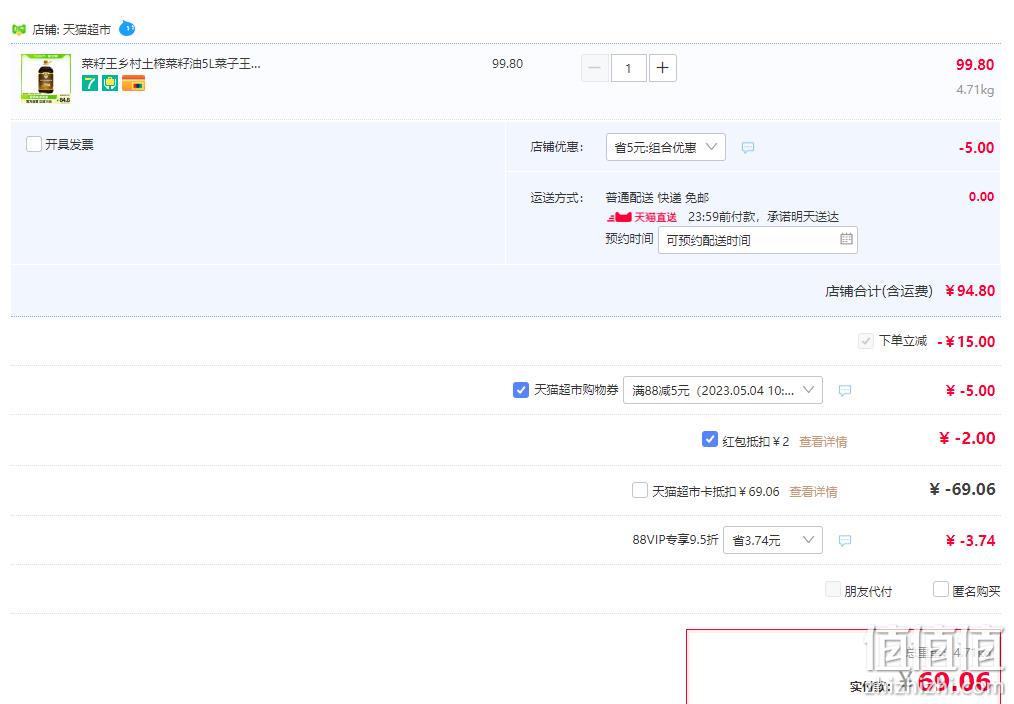
Task: Open 查看详情 link for 天猫超市卡抵扣
Action: (814, 492)
